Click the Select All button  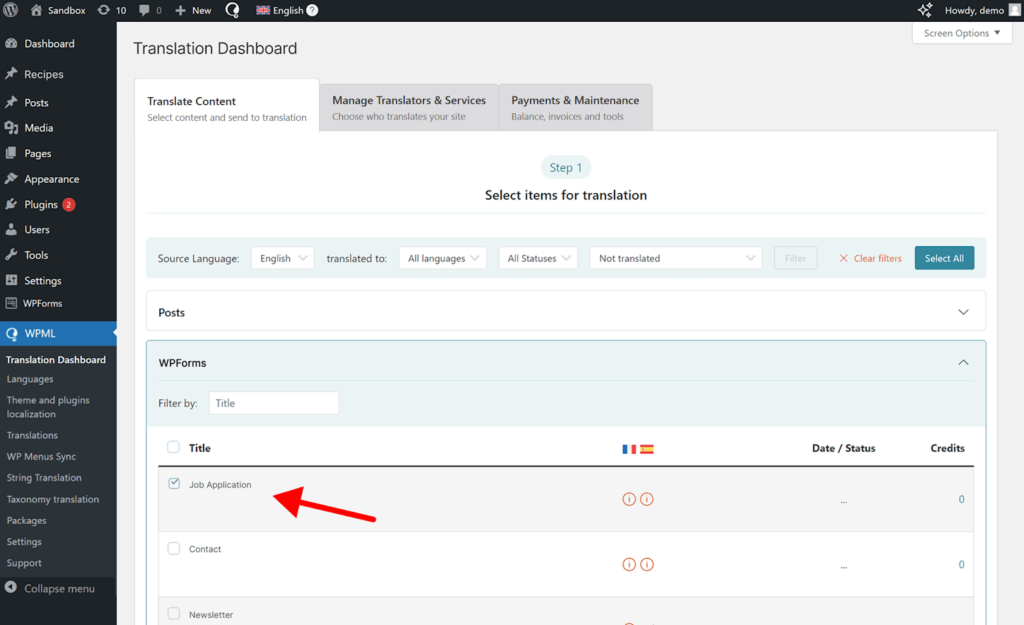(944, 257)
